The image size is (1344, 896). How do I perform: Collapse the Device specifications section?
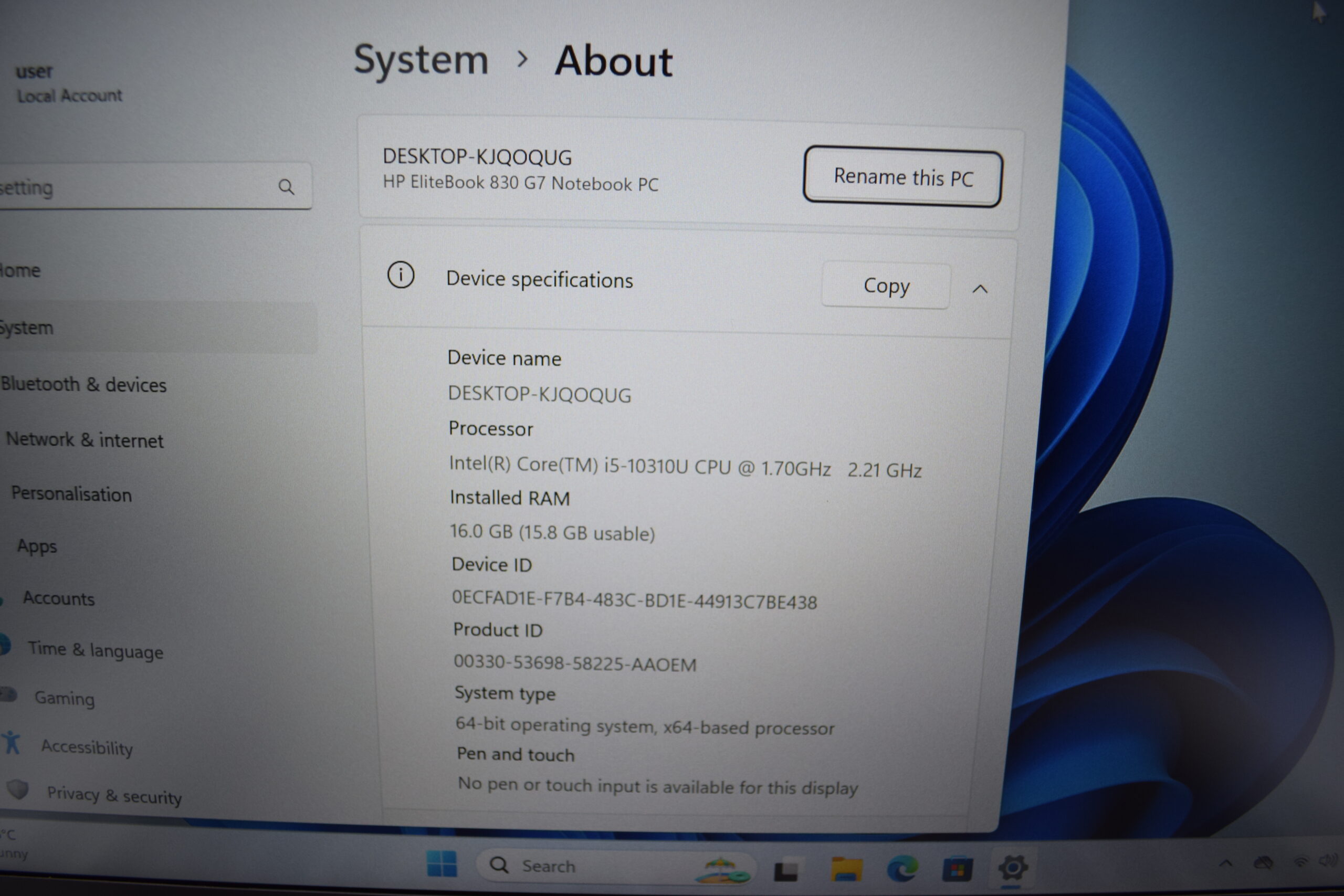pos(980,289)
